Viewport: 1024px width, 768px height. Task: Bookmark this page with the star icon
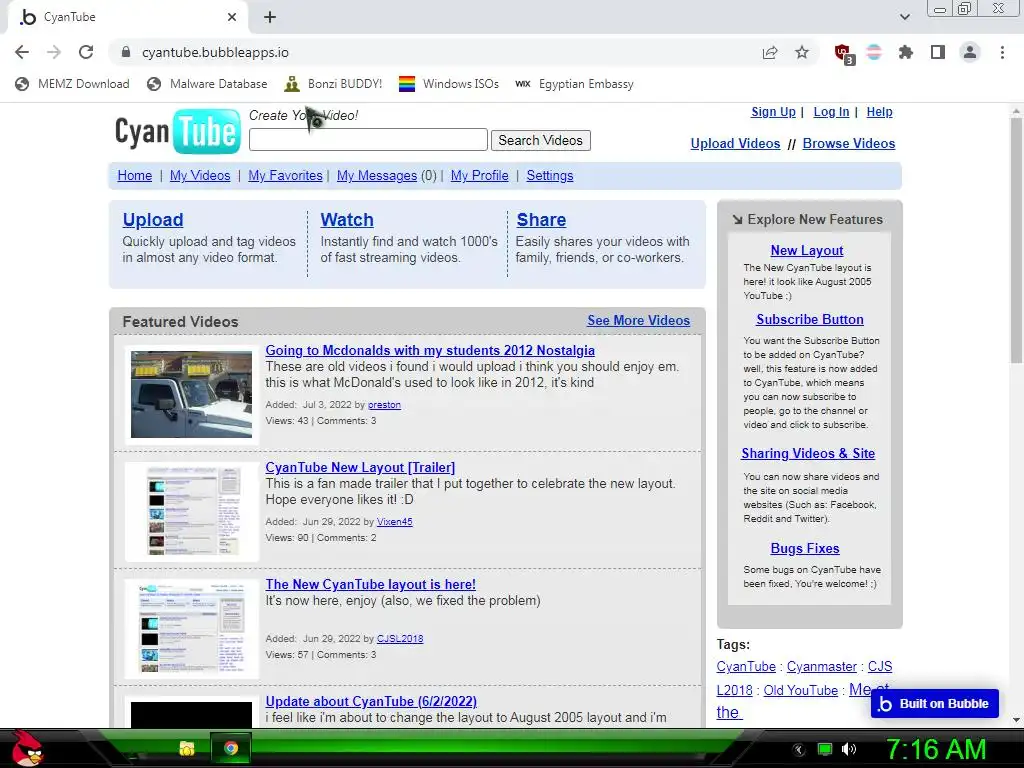(802, 52)
